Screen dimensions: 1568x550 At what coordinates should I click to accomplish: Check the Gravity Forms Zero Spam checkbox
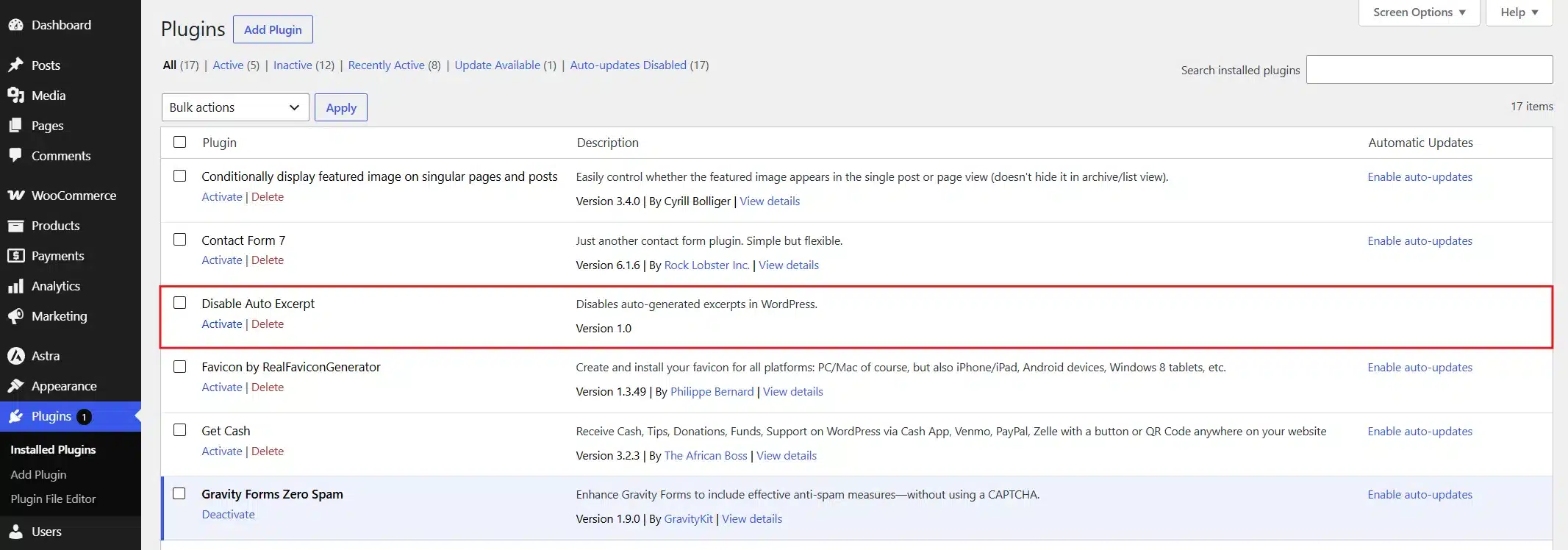coord(179,493)
